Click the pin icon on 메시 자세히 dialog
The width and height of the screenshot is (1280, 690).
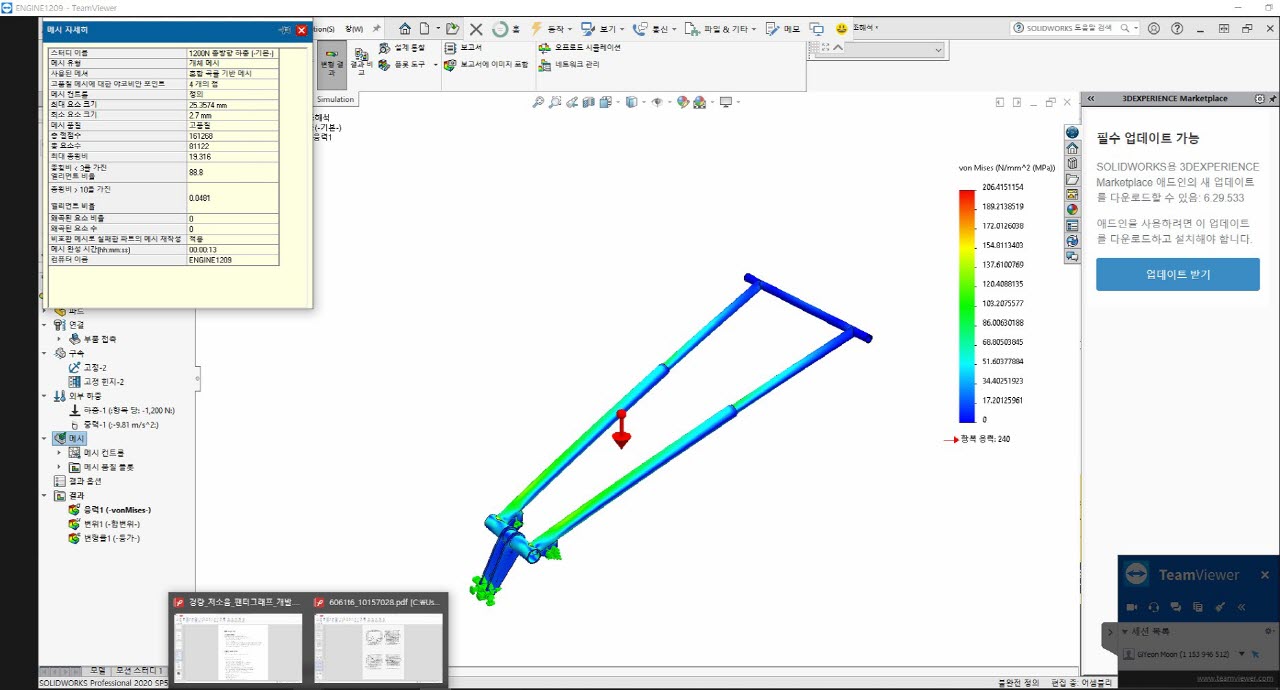[285, 31]
